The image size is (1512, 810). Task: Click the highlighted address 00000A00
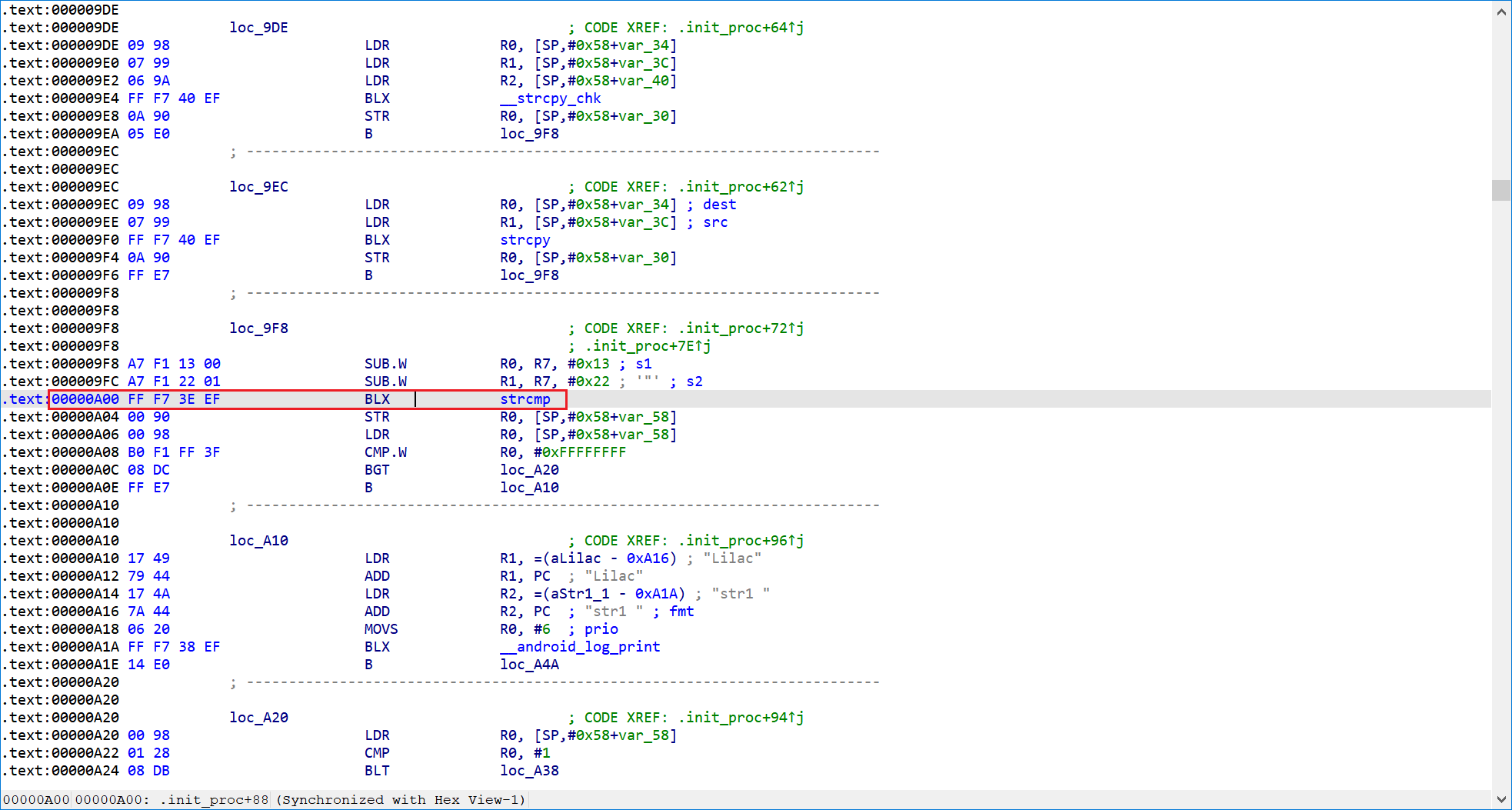click(x=85, y=399)
